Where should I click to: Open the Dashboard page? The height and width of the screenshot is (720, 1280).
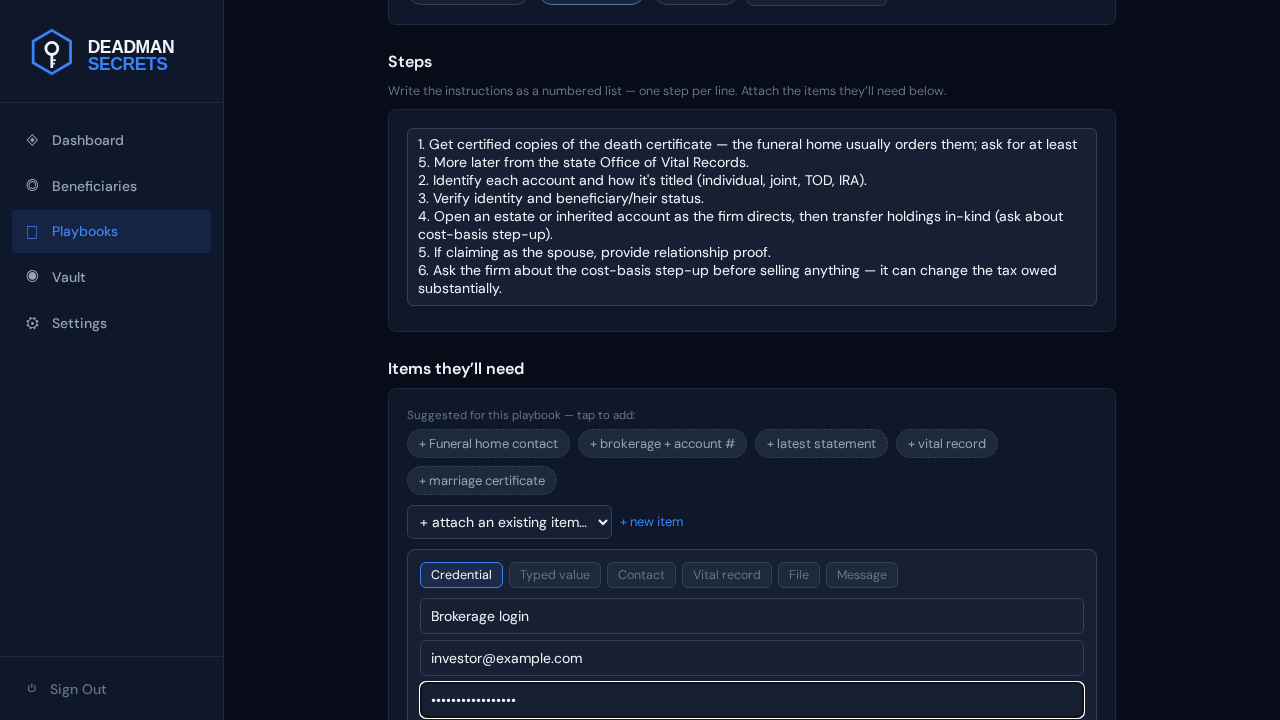click(x=111, y=140)
